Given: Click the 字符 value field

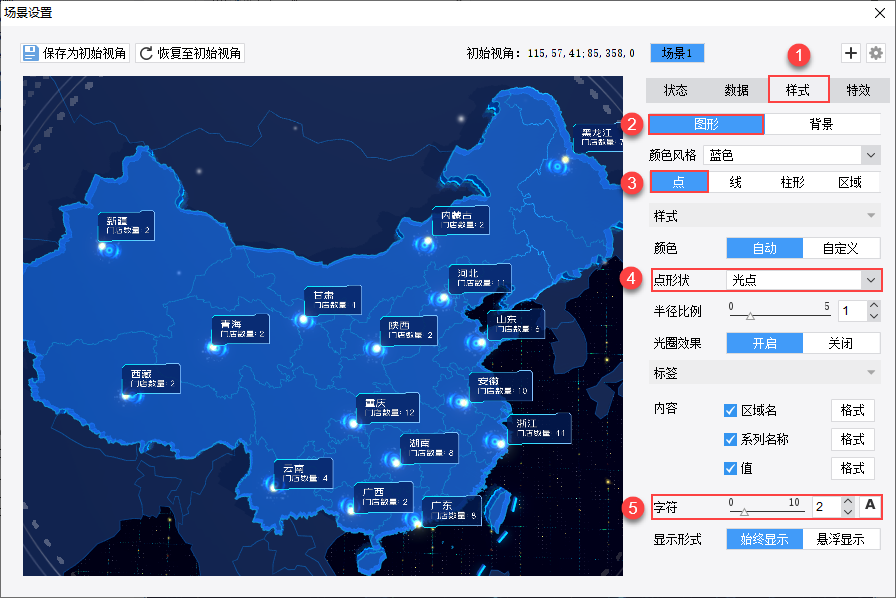Looking at the screenshot, I should [826, 507].
